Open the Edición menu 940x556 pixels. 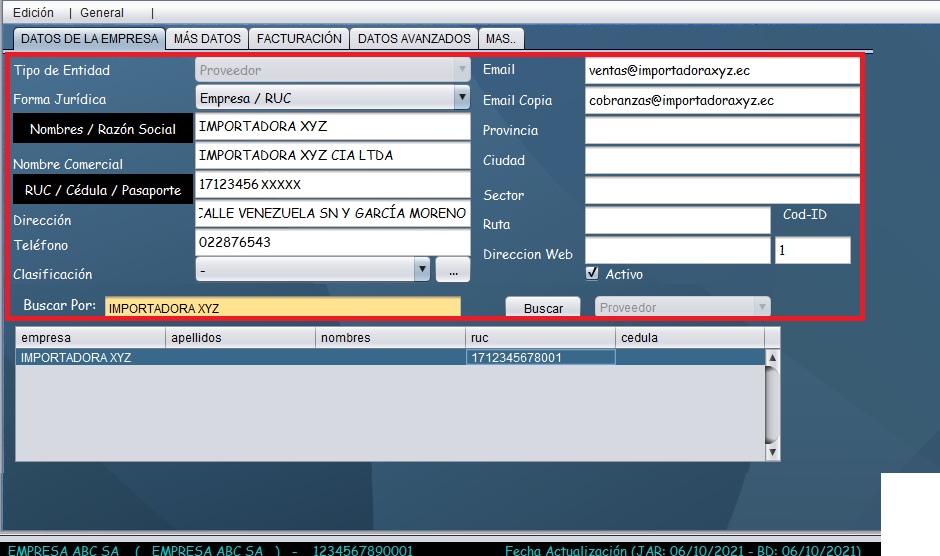tap(33, 13)
